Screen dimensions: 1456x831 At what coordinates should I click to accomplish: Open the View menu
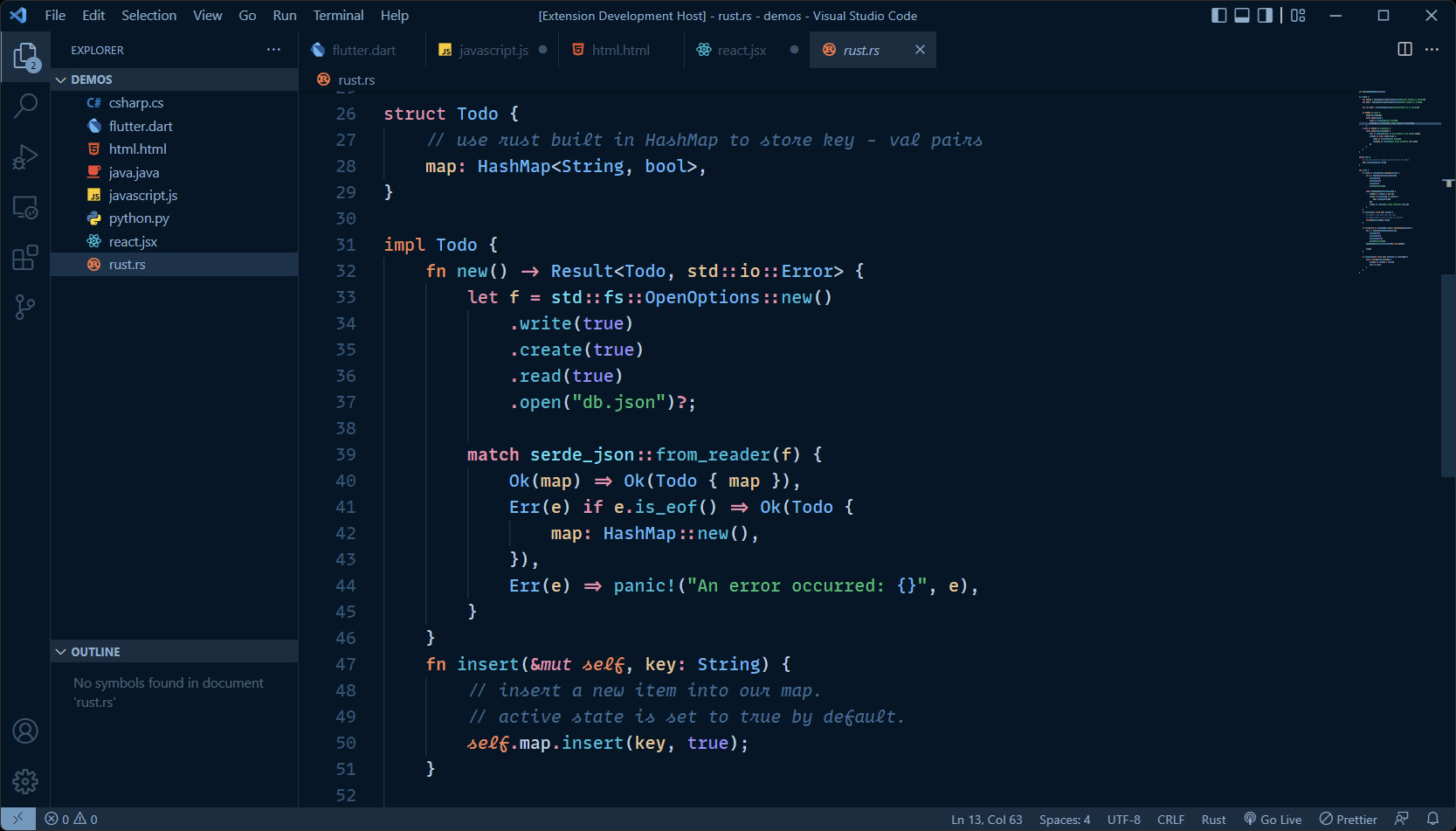click(208, 16)
